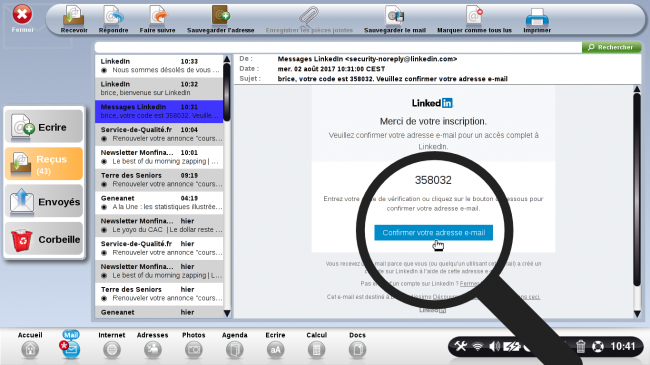The width and height of the screenshot is (650, 365).
Task: Select the LinkedIn 10:32 bienvenue email
Action: coord(159,88)
